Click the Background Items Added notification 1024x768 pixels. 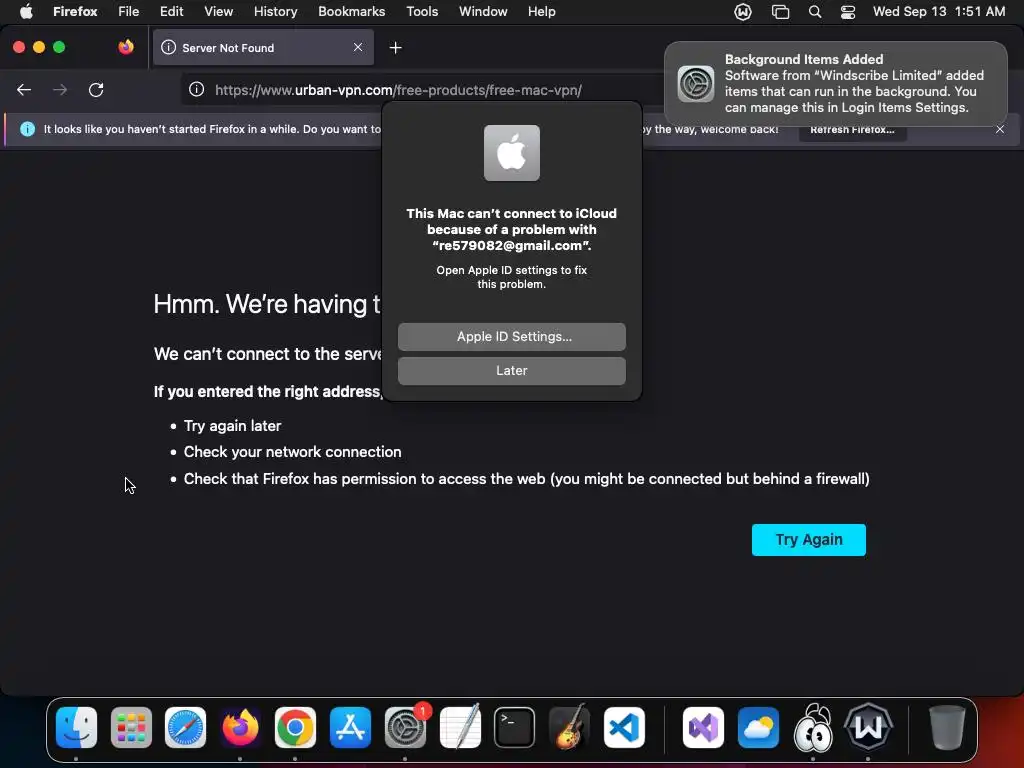tap(836, 84)
